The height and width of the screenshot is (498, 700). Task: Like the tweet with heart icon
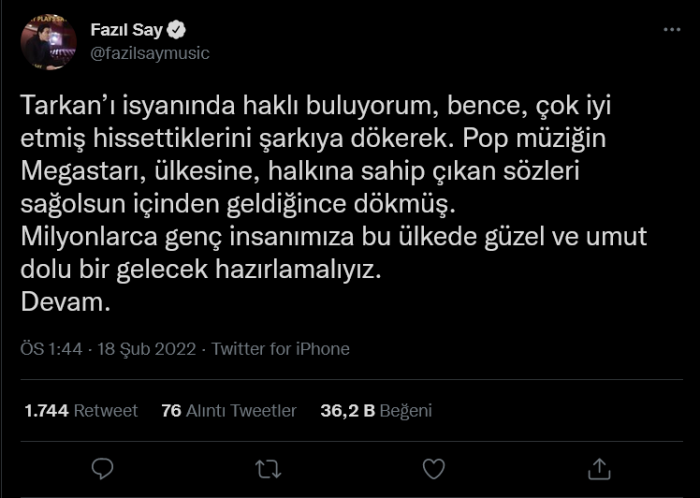(x=433, y=468)
